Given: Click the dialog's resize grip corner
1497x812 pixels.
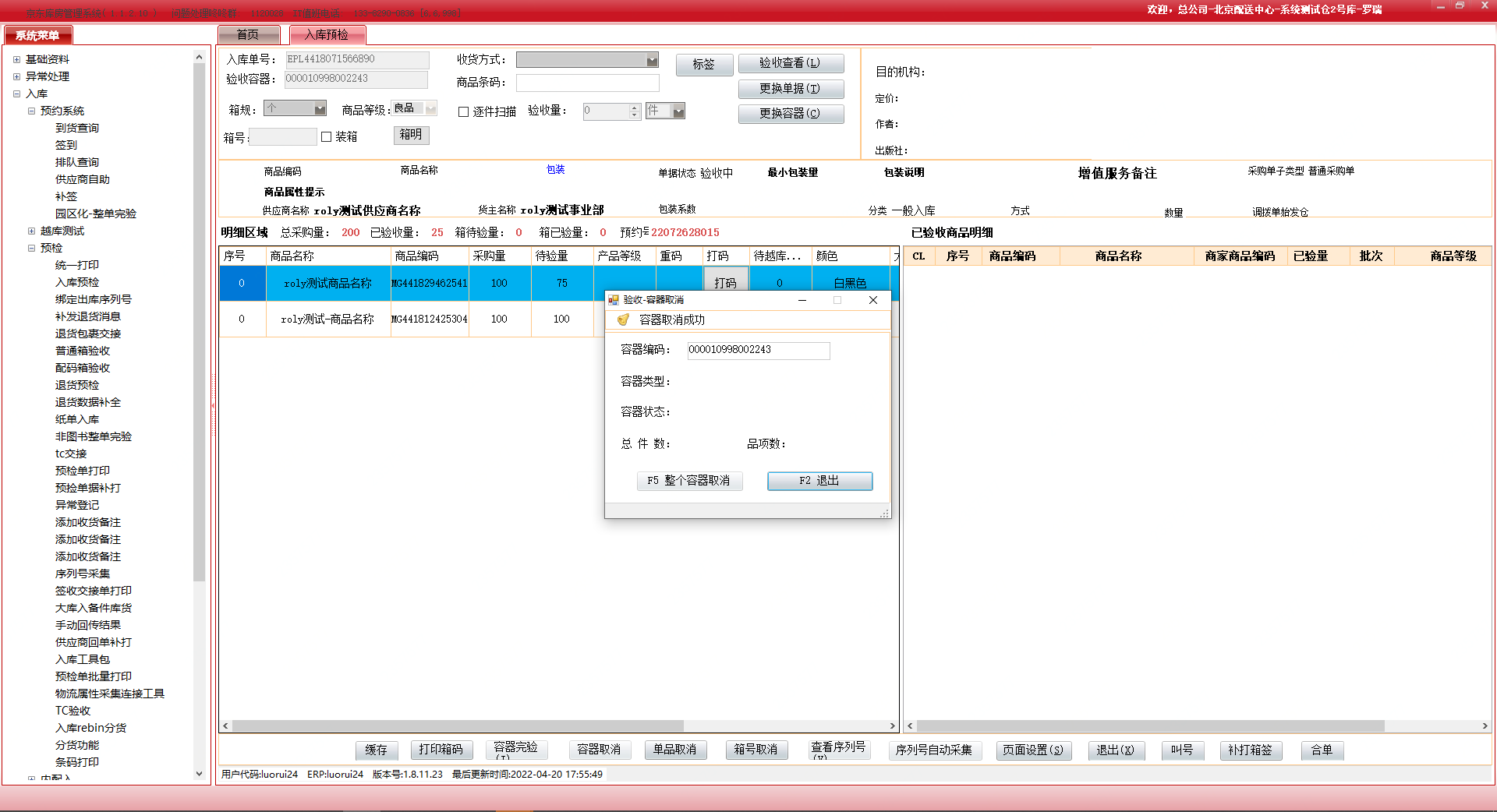Looking at the screenshot, I should 885,514.
